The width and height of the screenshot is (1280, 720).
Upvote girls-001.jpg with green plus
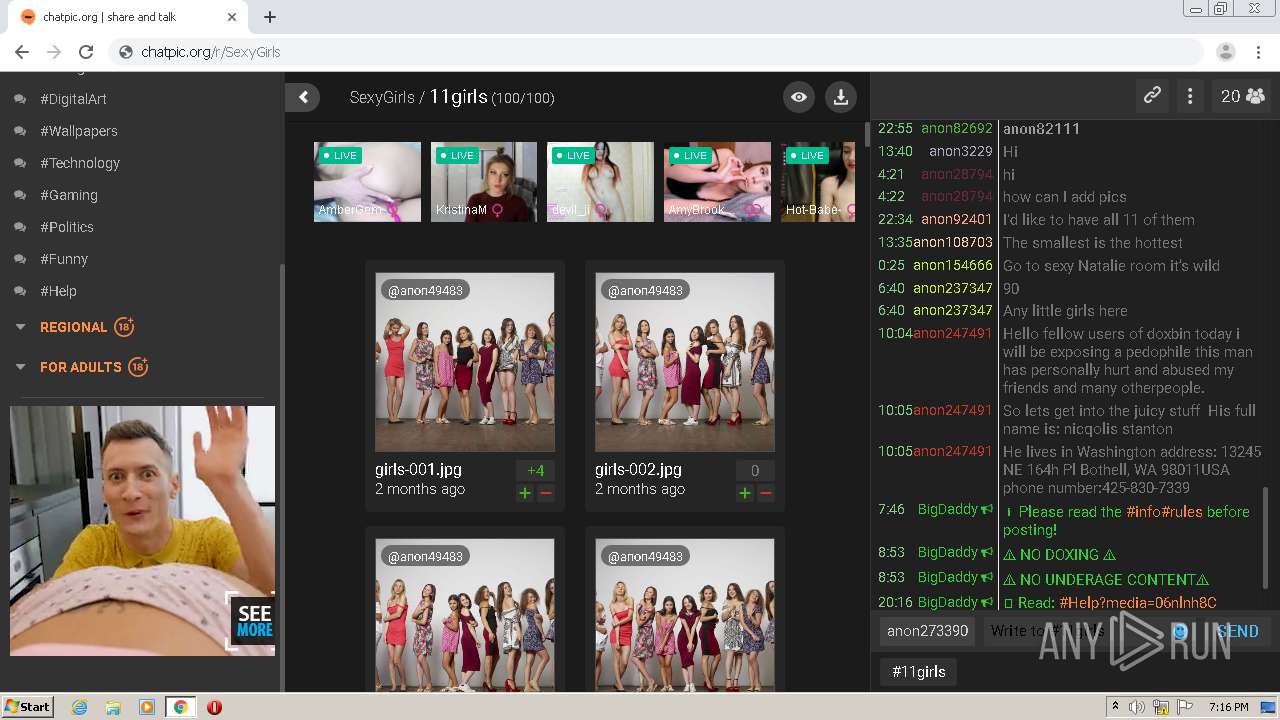click(x=525, y=493)
